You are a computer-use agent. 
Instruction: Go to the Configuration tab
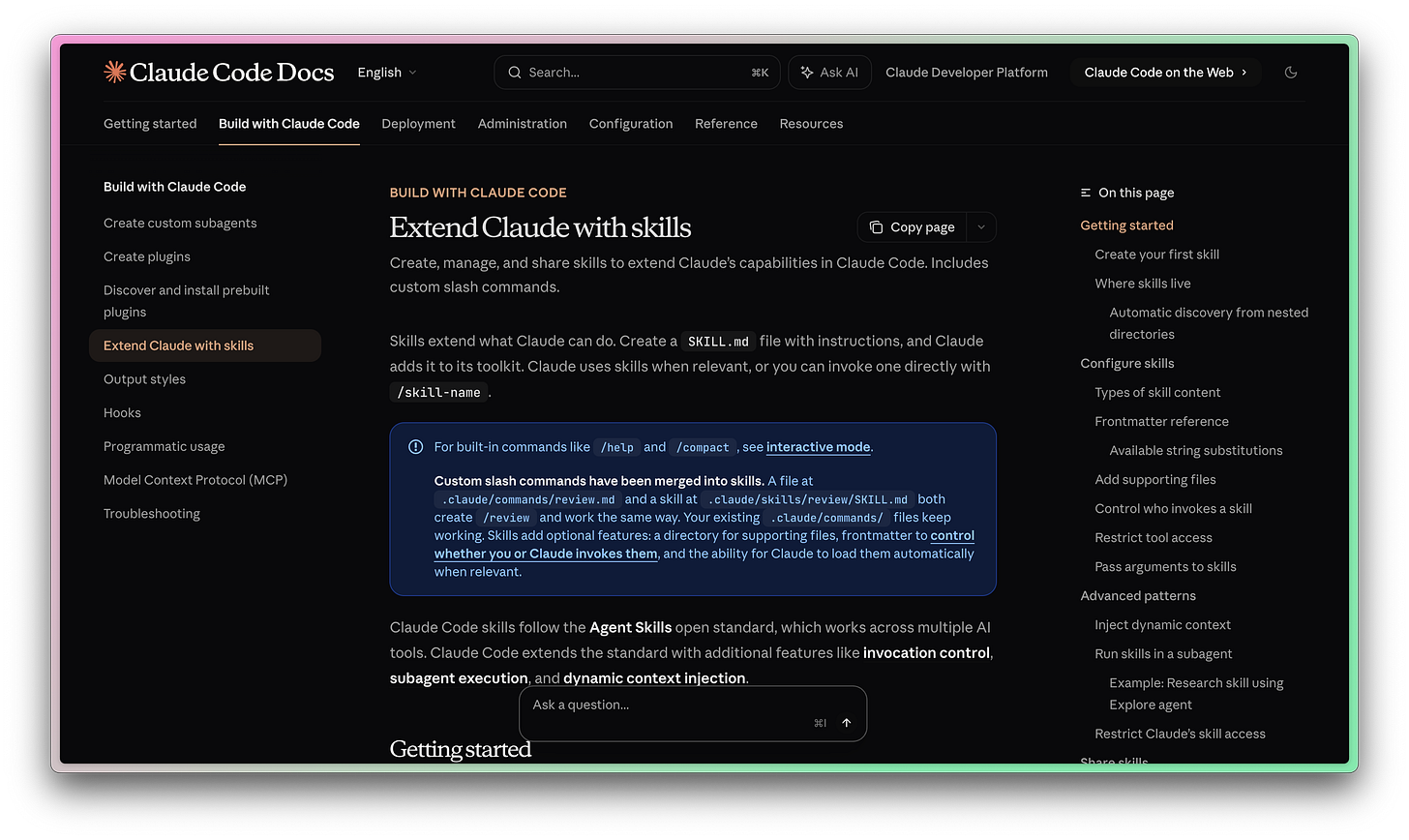pos(631,124)
